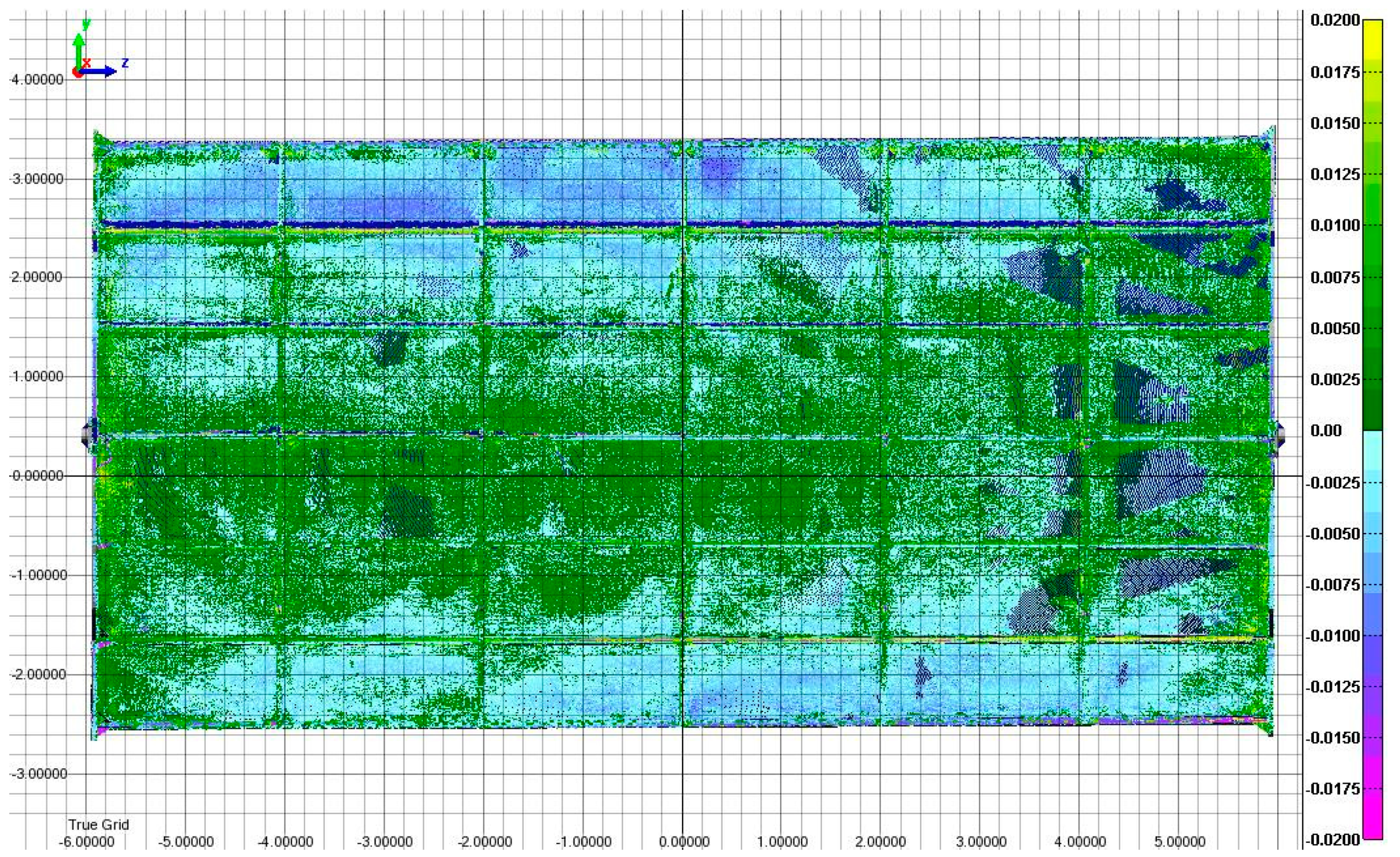Click the 'True Grid' label

pos(98,825)
